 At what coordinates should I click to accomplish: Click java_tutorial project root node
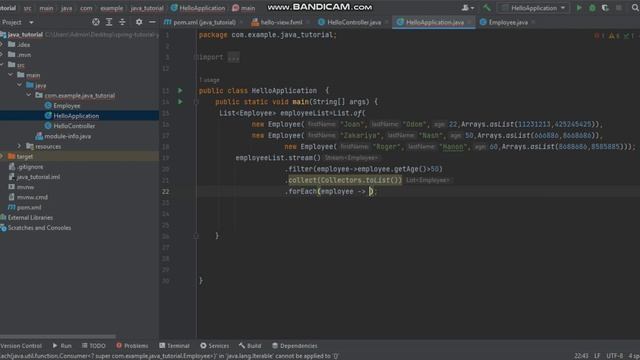coord(25,35)
